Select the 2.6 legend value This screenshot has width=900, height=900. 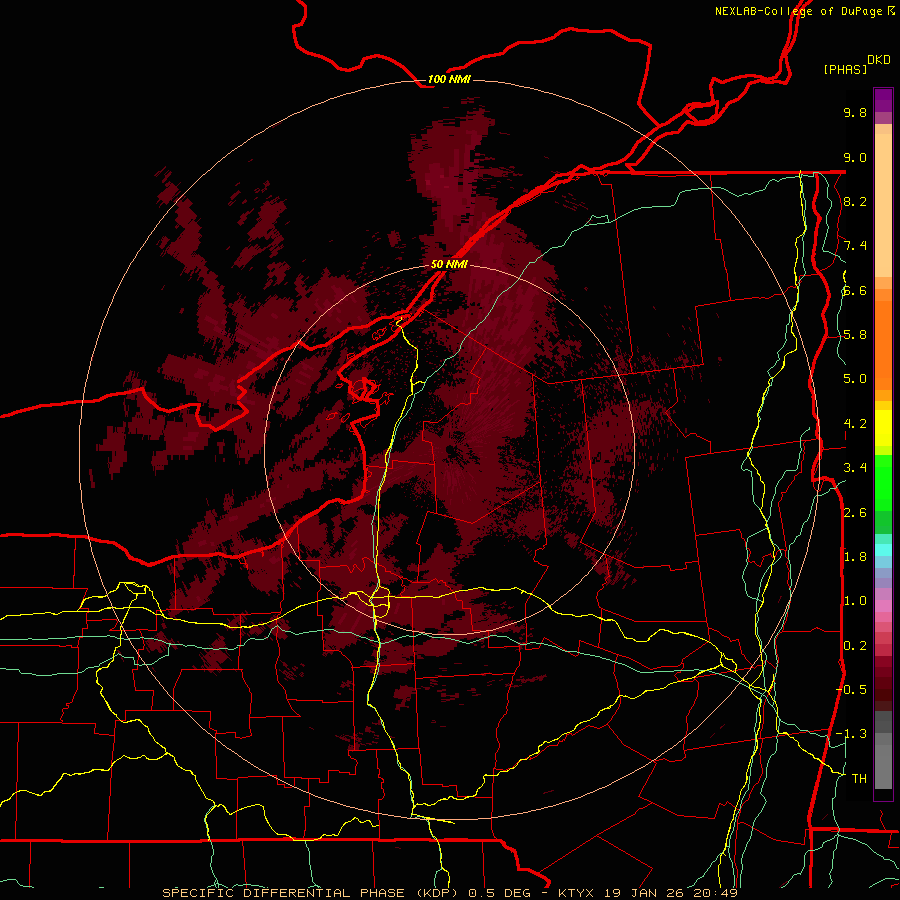[x=855, y=513]
